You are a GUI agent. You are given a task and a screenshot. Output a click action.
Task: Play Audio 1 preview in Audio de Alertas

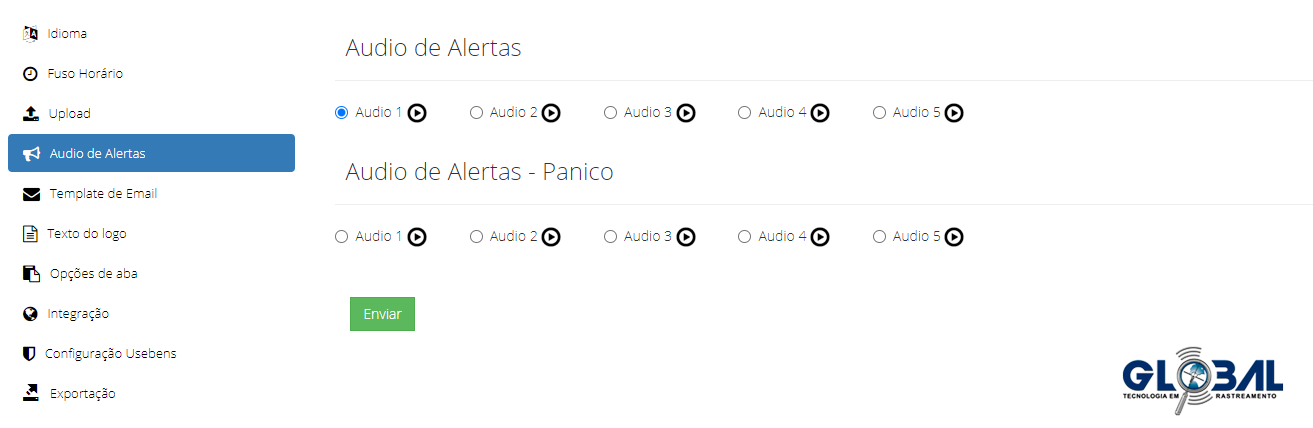(418, 113)
